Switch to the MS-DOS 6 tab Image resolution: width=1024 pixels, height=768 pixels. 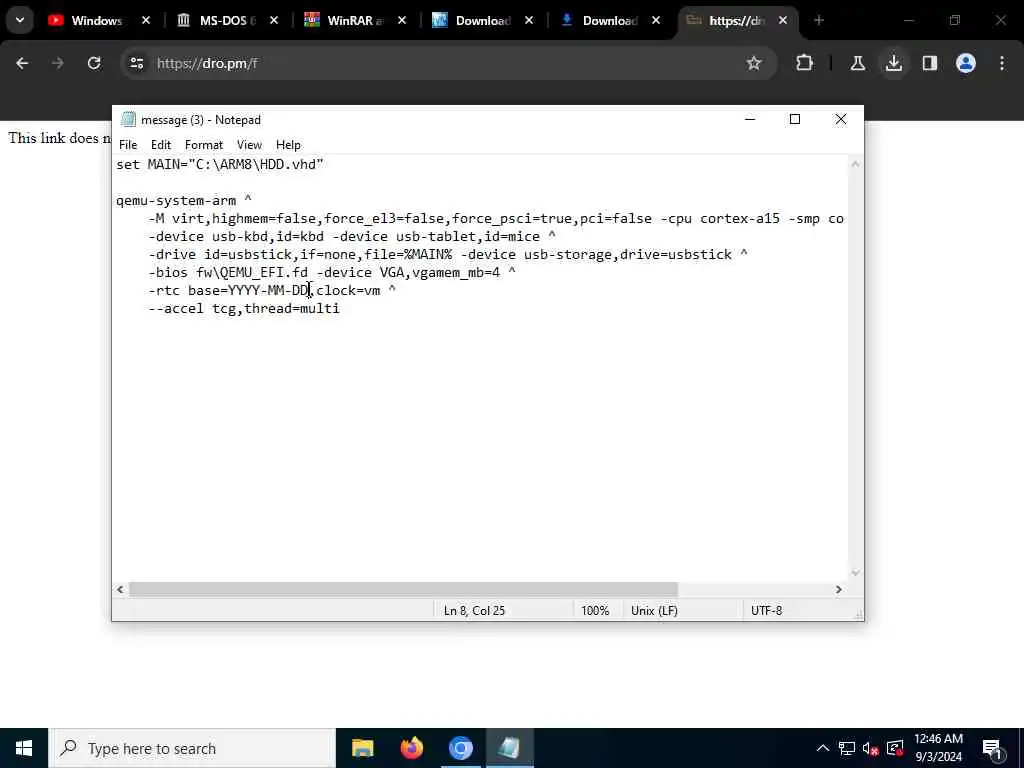(x=227, y=20)
